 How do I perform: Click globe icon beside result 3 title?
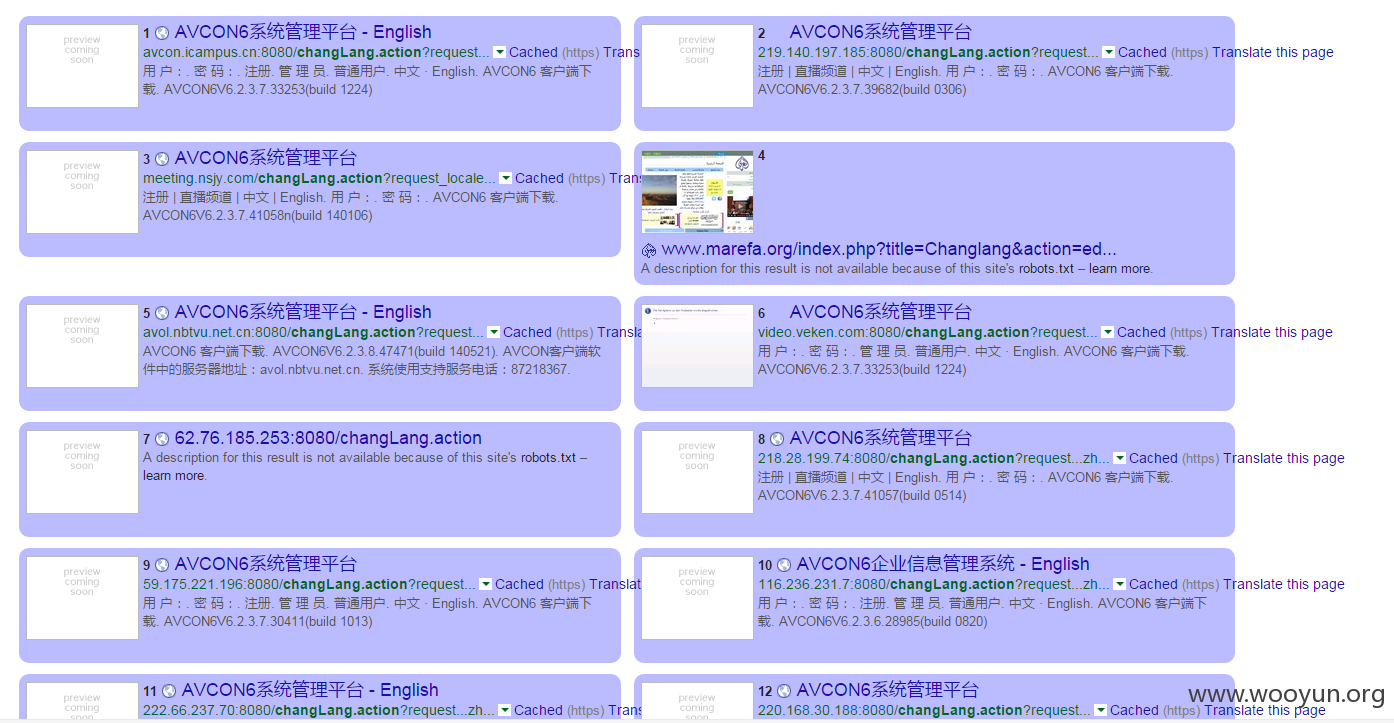(162, 159)
